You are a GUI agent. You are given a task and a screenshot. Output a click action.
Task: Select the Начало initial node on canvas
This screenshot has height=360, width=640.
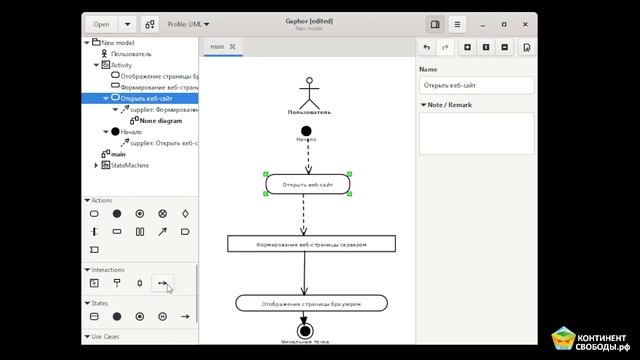(306, 131)
